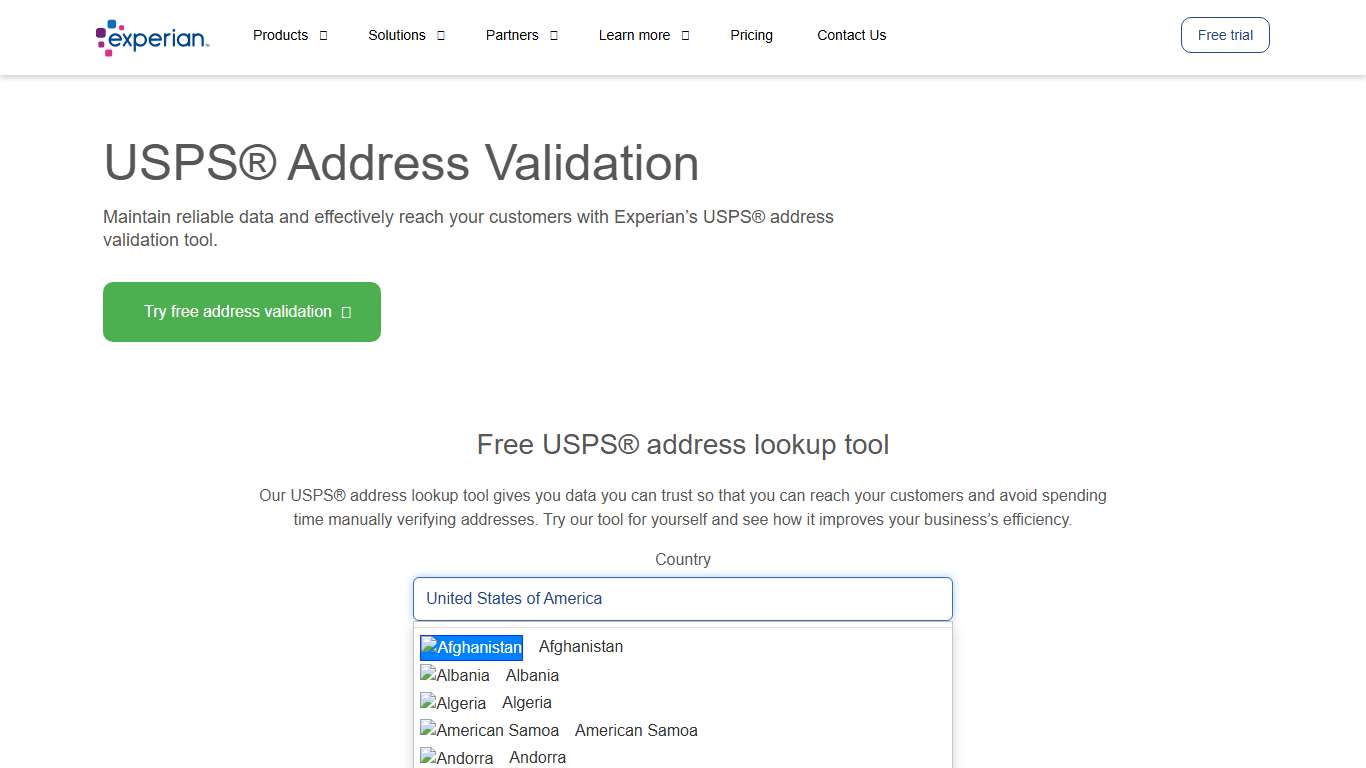
Task: Select Afghanistan from the country list
Action: pos(581,647)
